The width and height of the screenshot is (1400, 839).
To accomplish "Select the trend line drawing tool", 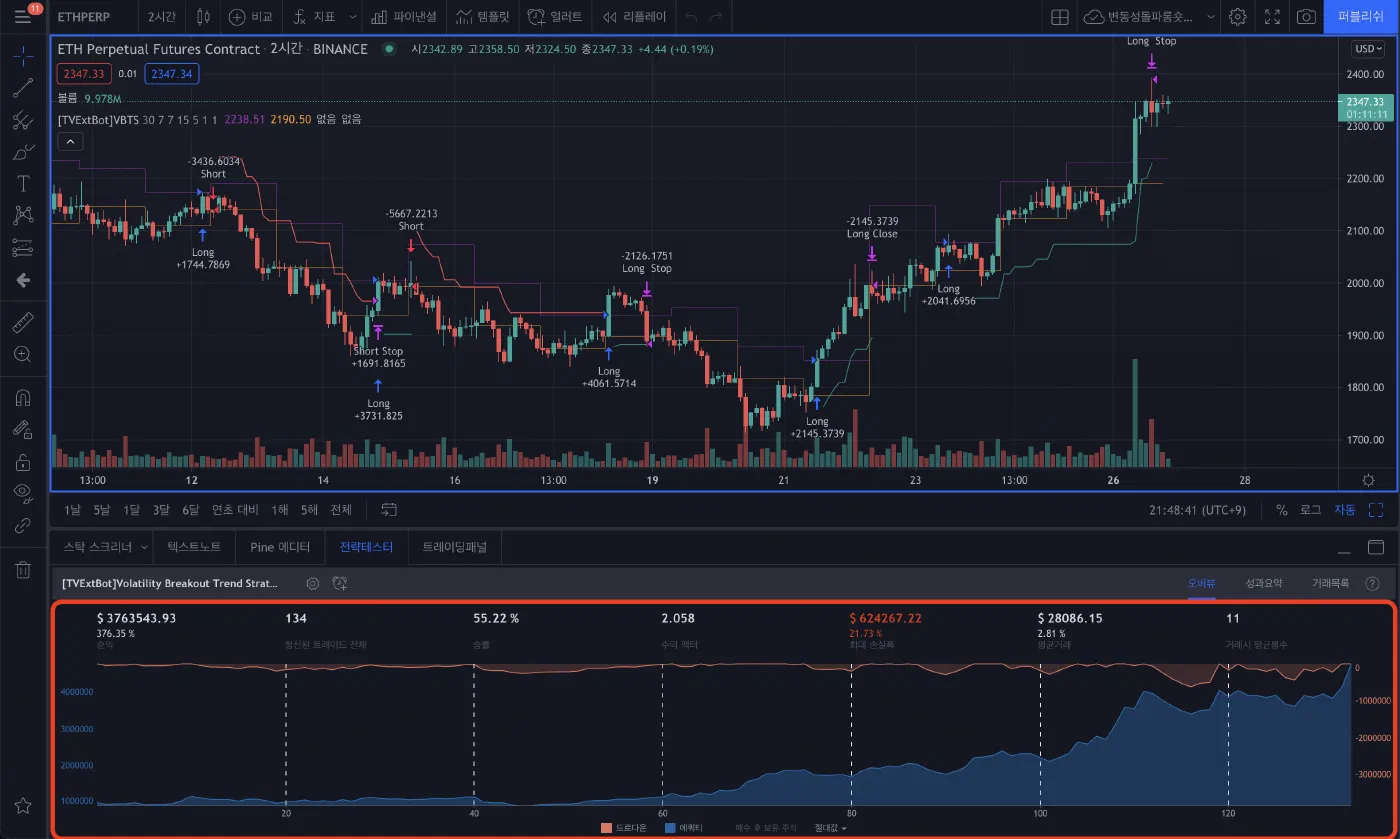I will pos(22,87).
